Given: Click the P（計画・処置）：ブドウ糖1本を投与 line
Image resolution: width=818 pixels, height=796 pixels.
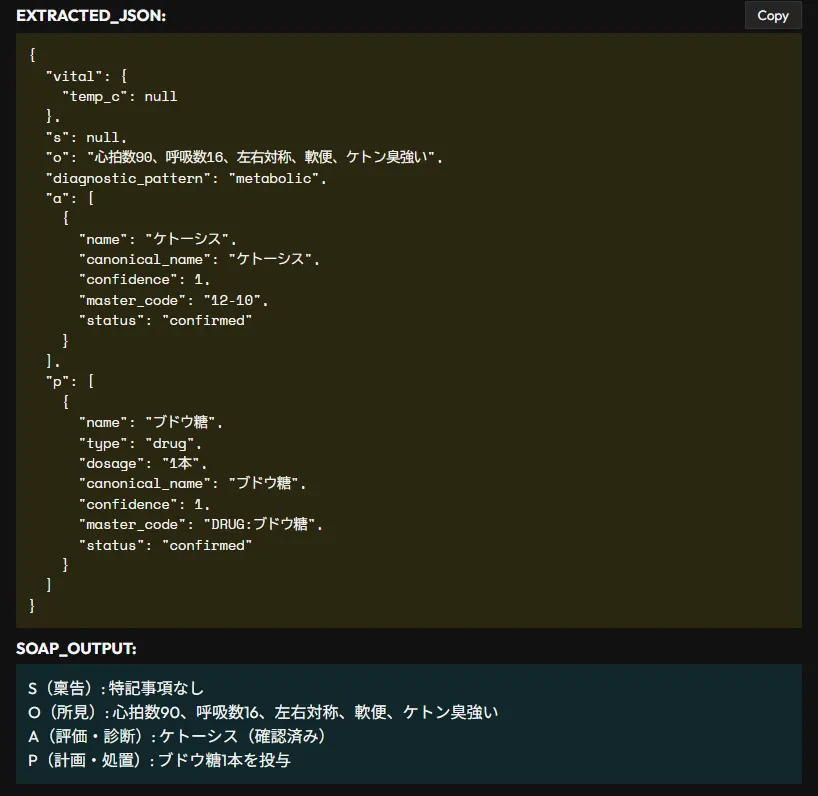Looking at the screenshot, I should point(159,761).
